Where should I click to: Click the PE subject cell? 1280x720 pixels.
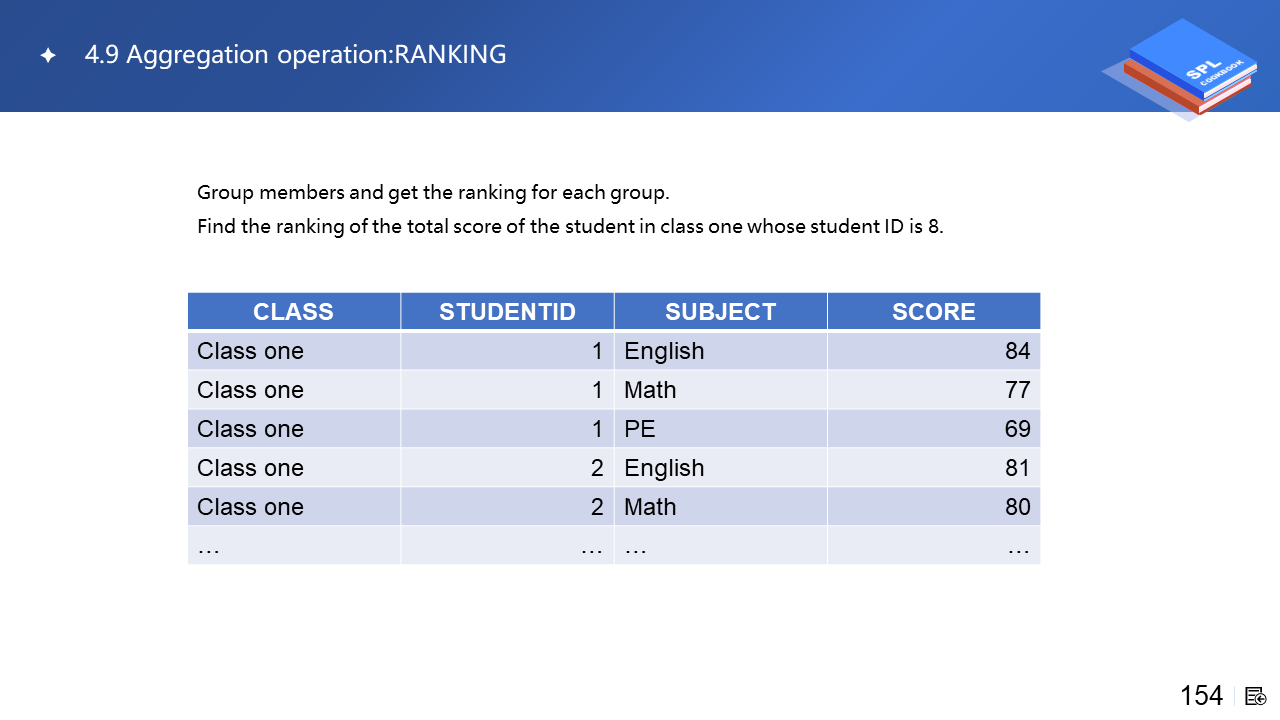click(x=640, y=429)
